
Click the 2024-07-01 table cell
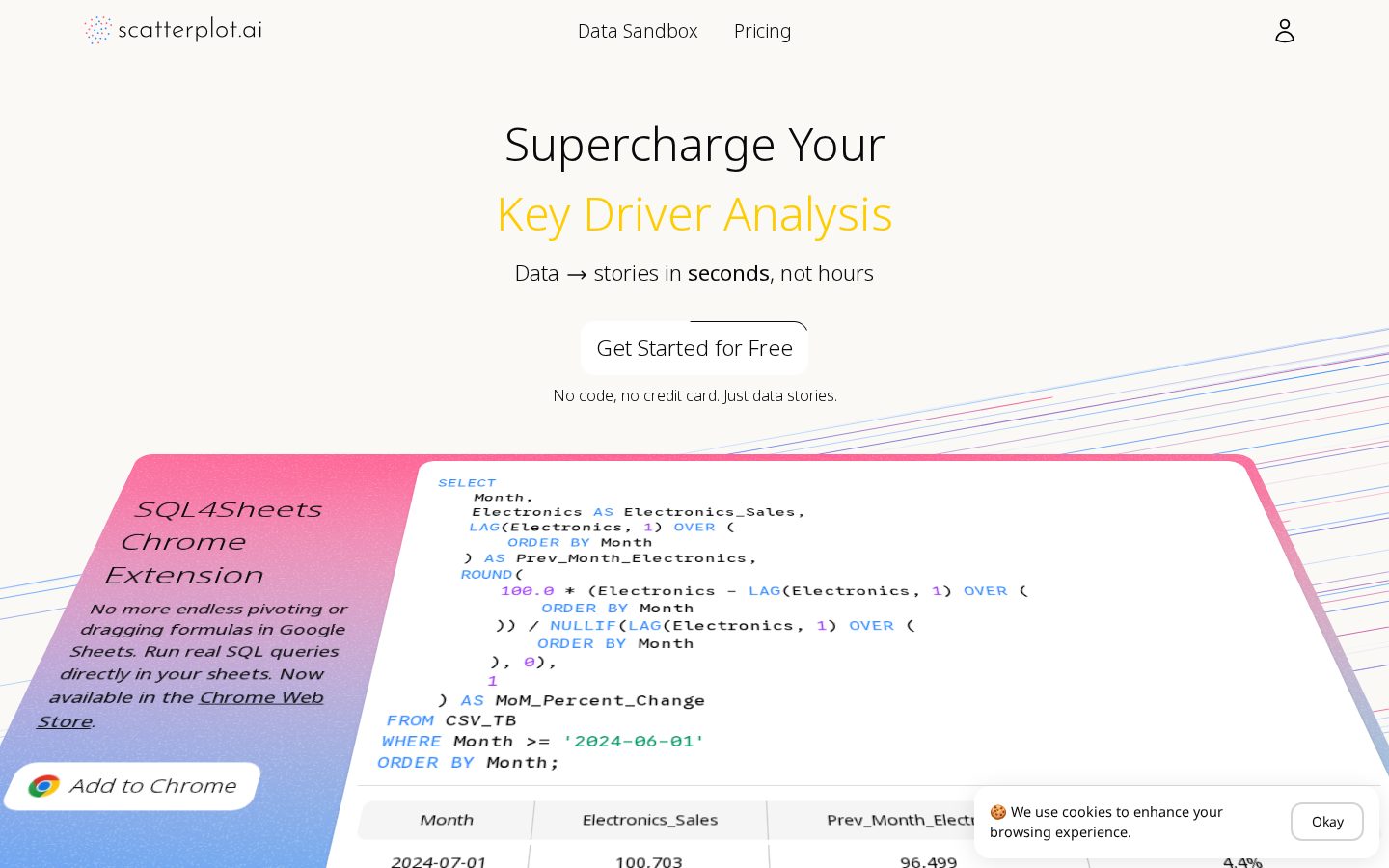coord(439,860)
